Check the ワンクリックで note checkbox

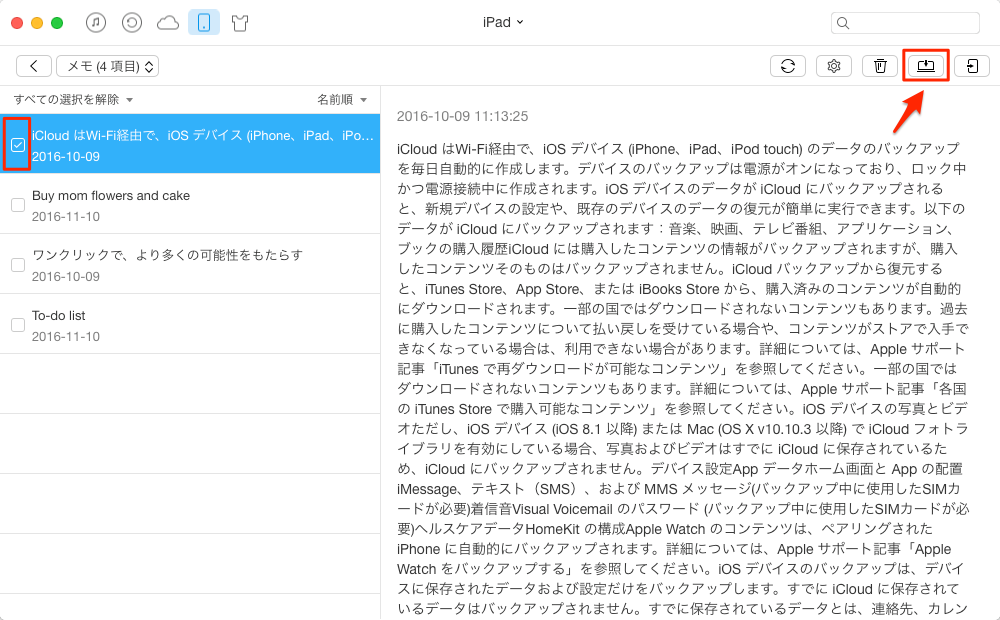point(18,265)
